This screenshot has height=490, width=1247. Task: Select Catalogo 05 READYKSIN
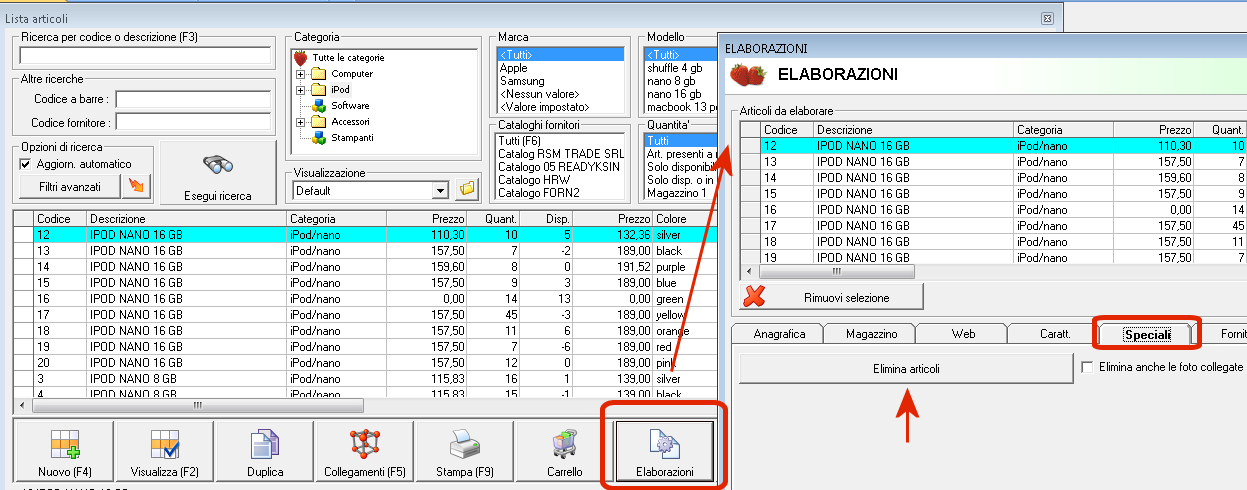pos(559,167)
